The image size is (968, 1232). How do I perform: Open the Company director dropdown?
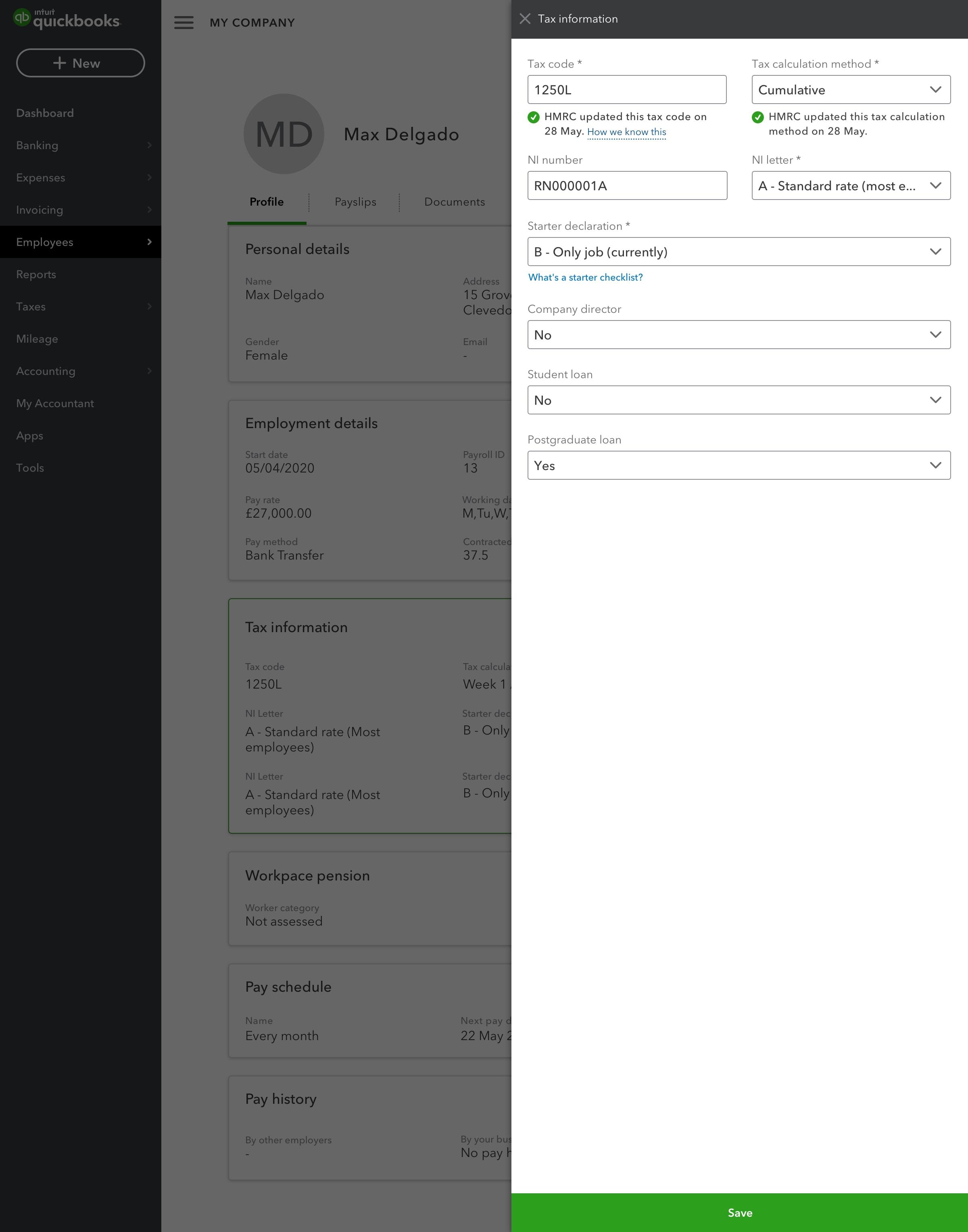[739, 335]
